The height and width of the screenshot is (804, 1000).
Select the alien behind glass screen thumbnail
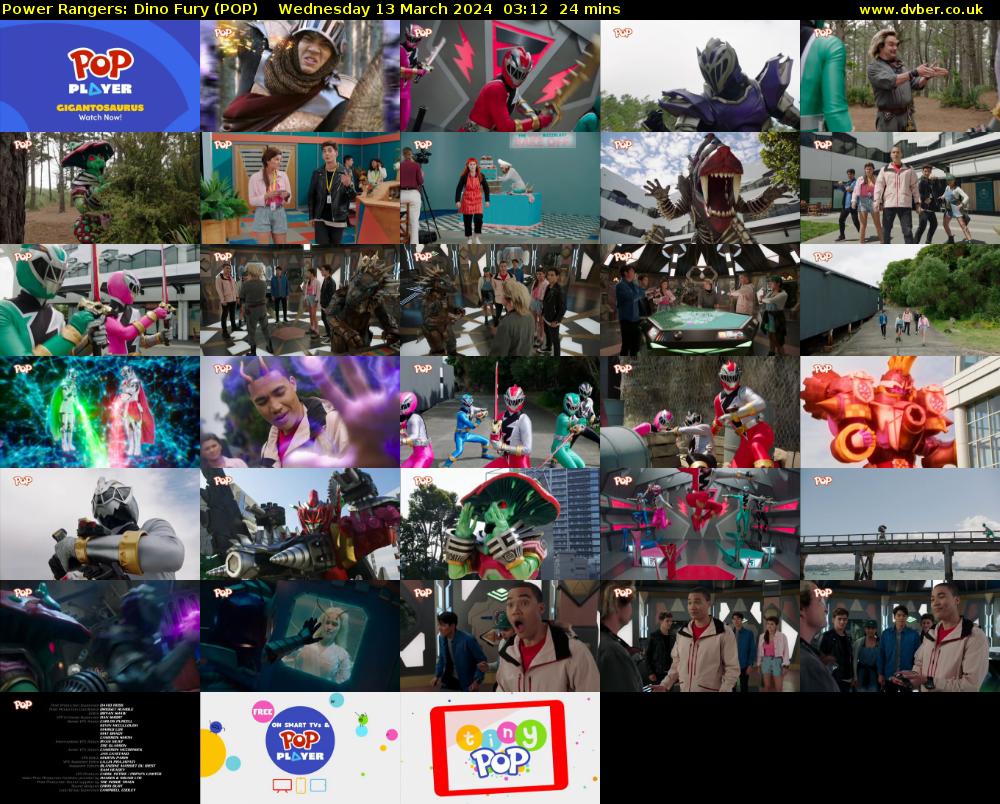(300, 636)
